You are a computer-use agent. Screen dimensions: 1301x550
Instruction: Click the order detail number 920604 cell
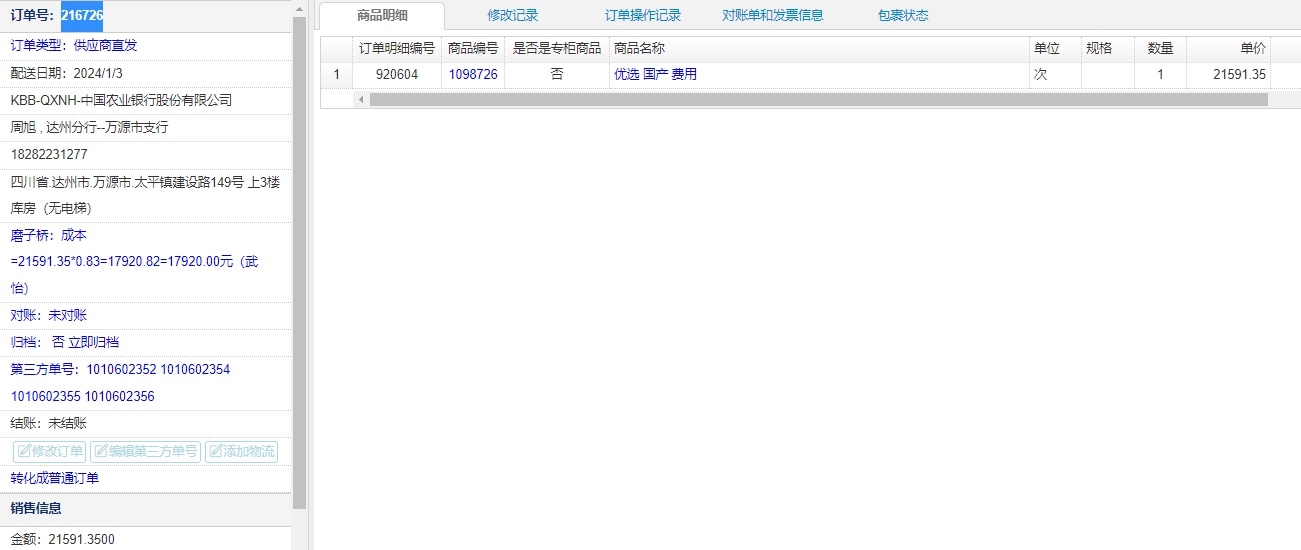click(x=397, y=74)
